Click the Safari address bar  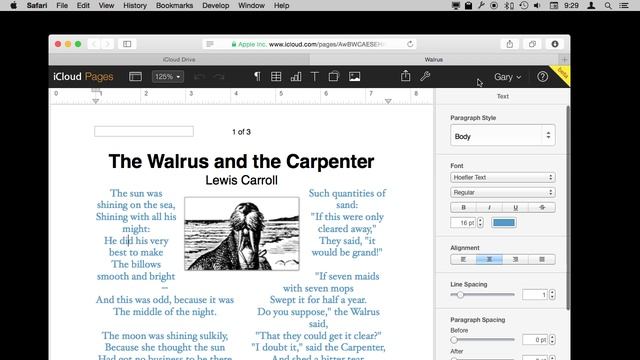coord(309,44)
